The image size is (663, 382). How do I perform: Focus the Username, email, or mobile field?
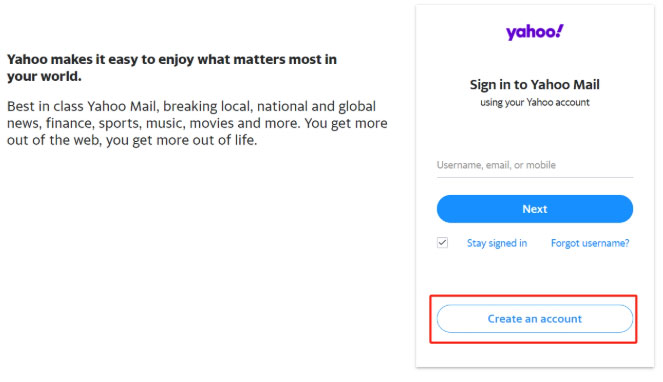click(x=534, y=165)
